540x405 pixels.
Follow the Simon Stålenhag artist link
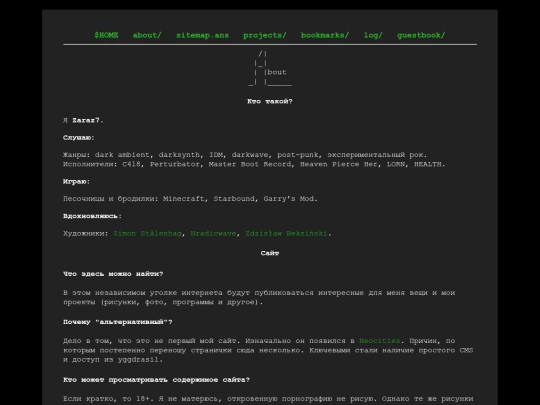tap(147, 233)
